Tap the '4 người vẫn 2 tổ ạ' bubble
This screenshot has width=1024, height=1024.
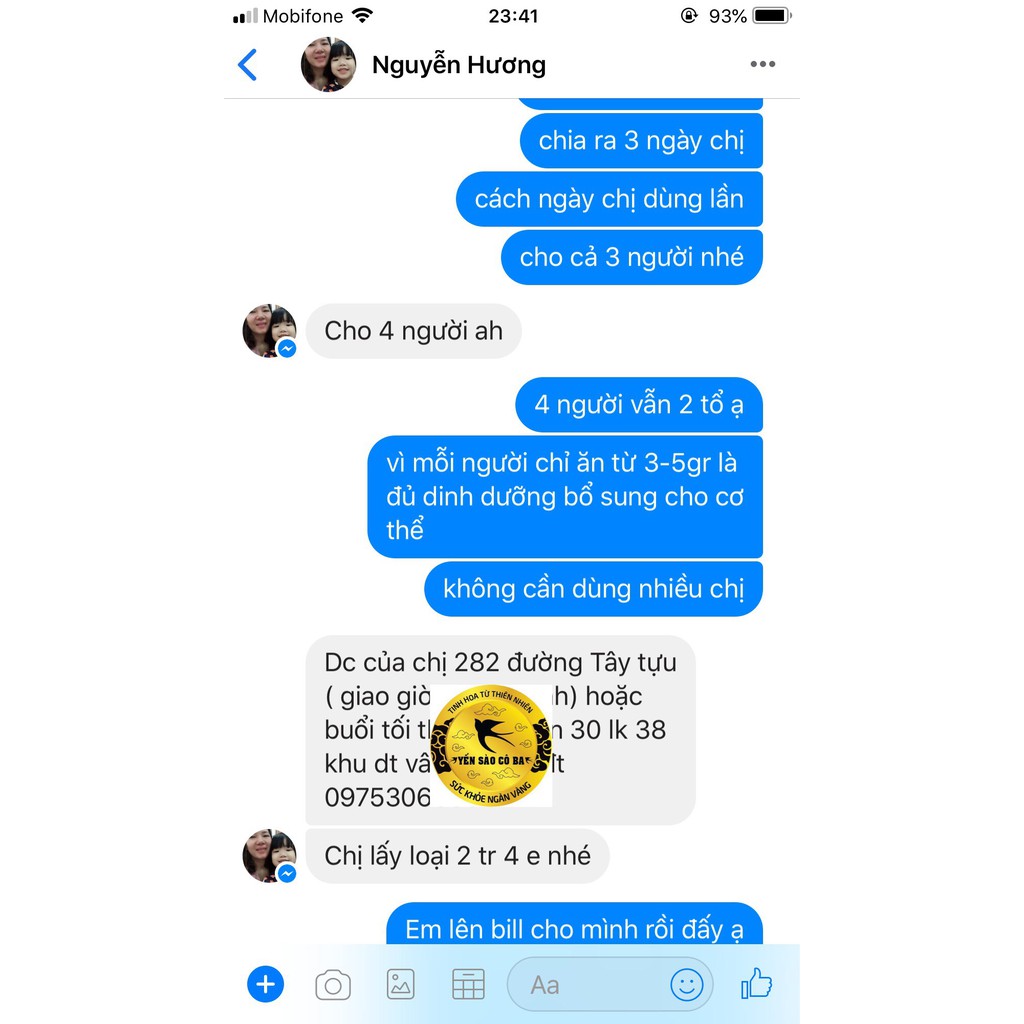pos(639,405)
